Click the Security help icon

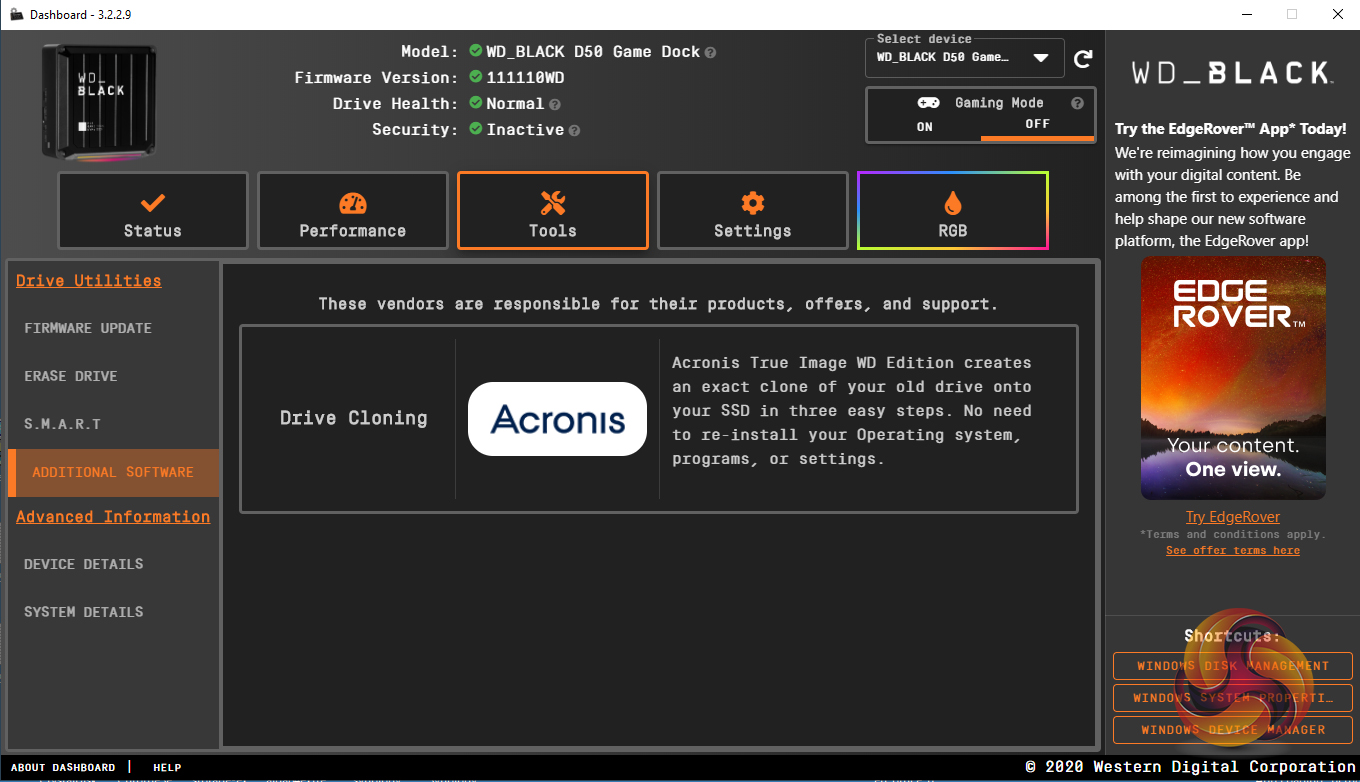pyautogui.click(x=574, y=130)
